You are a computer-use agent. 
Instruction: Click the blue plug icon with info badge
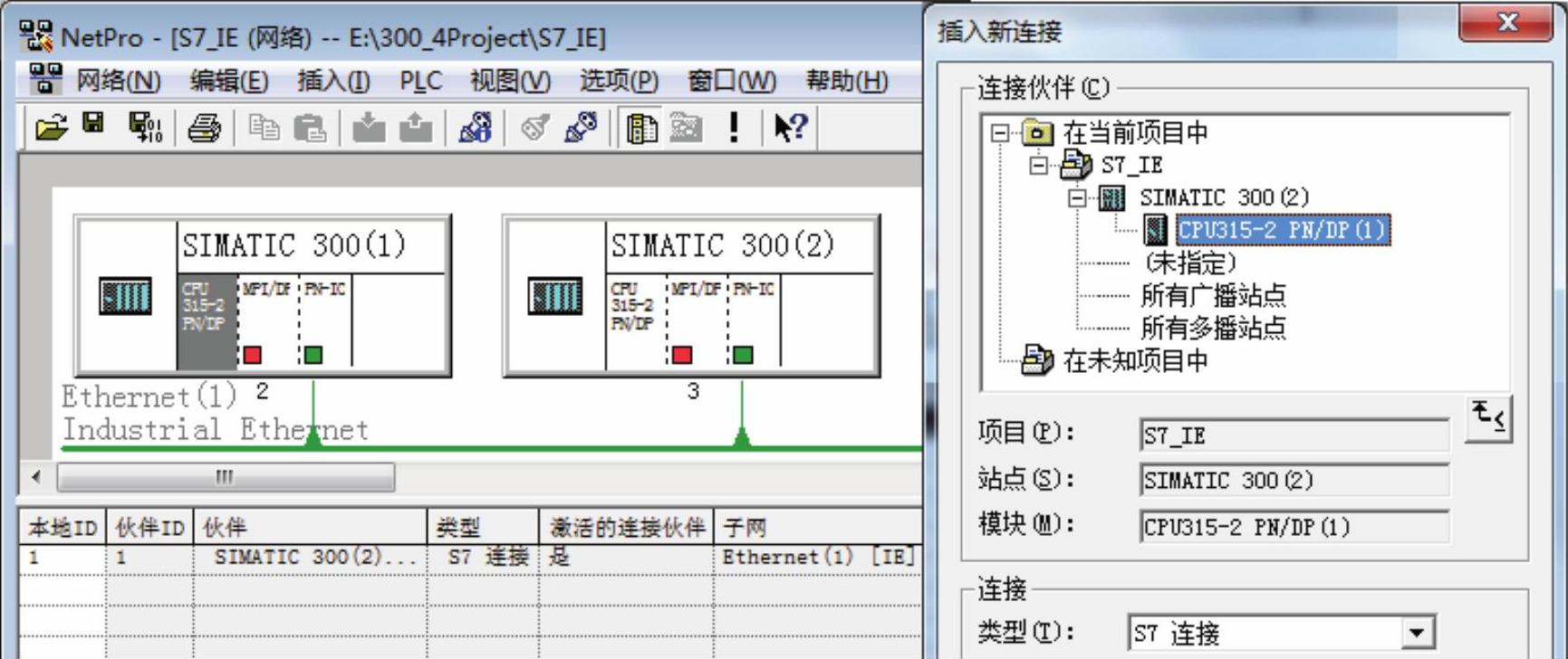point(476,128)
